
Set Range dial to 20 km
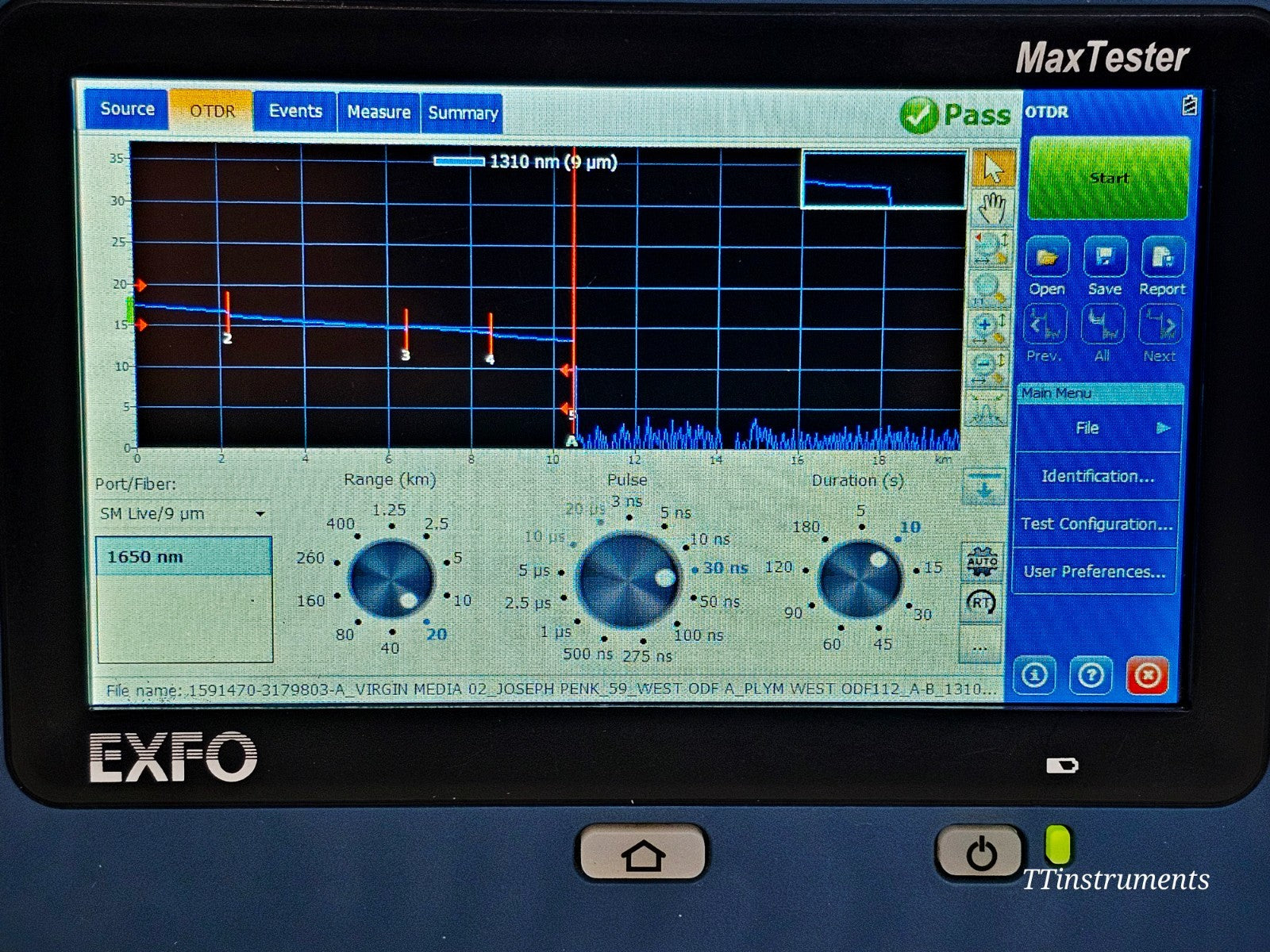tap(436, 633)
